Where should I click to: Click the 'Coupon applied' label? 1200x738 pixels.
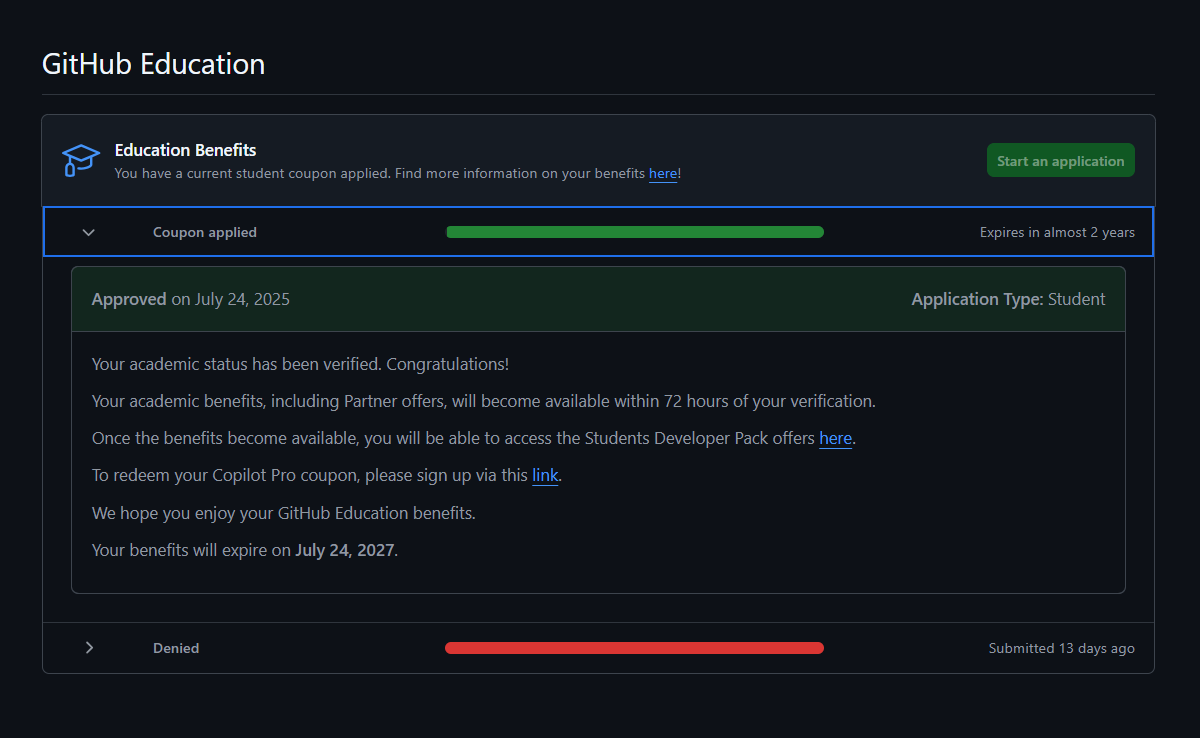click(205, 232)
